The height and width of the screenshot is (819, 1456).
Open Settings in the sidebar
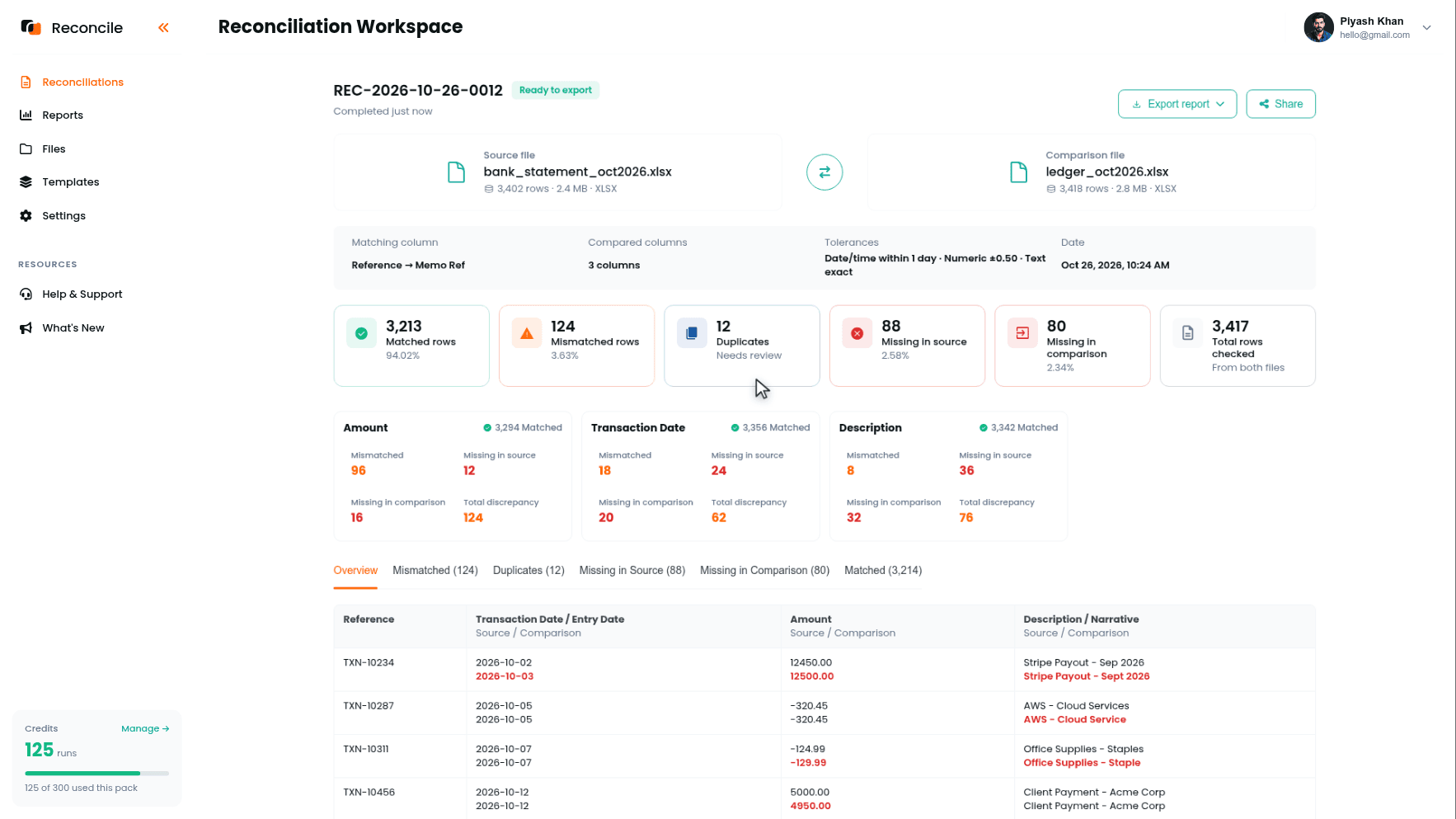click(x=63, y=216)
